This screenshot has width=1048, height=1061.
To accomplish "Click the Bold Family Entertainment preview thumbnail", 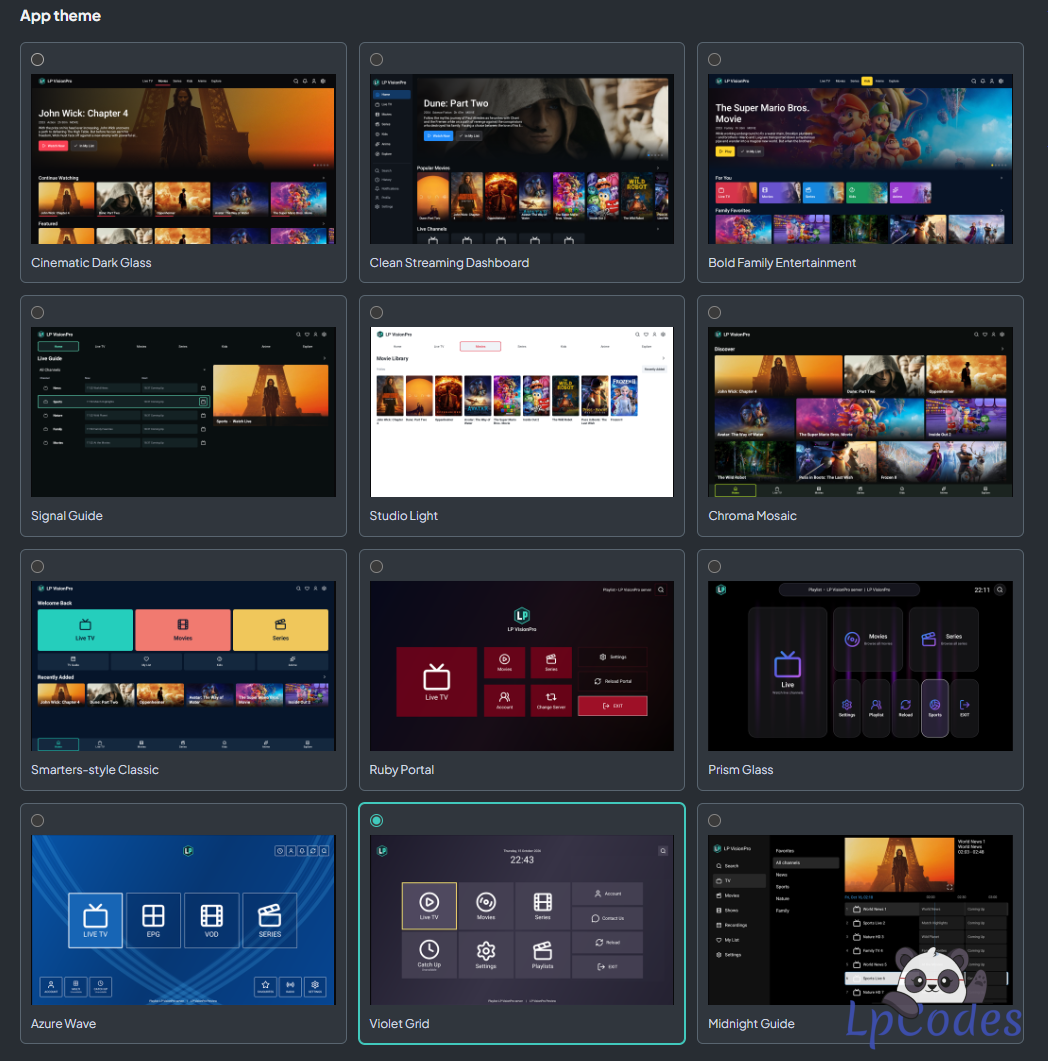I will click(861, 159).
